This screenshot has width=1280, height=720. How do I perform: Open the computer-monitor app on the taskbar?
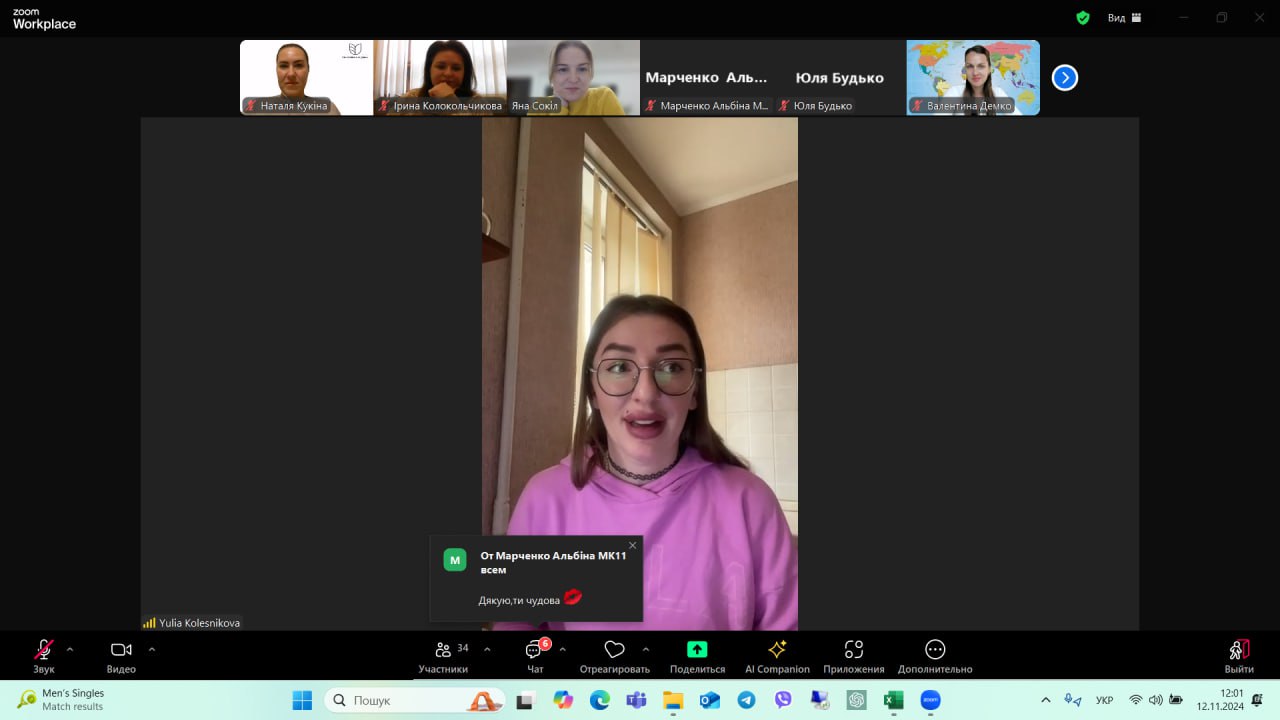820,700
